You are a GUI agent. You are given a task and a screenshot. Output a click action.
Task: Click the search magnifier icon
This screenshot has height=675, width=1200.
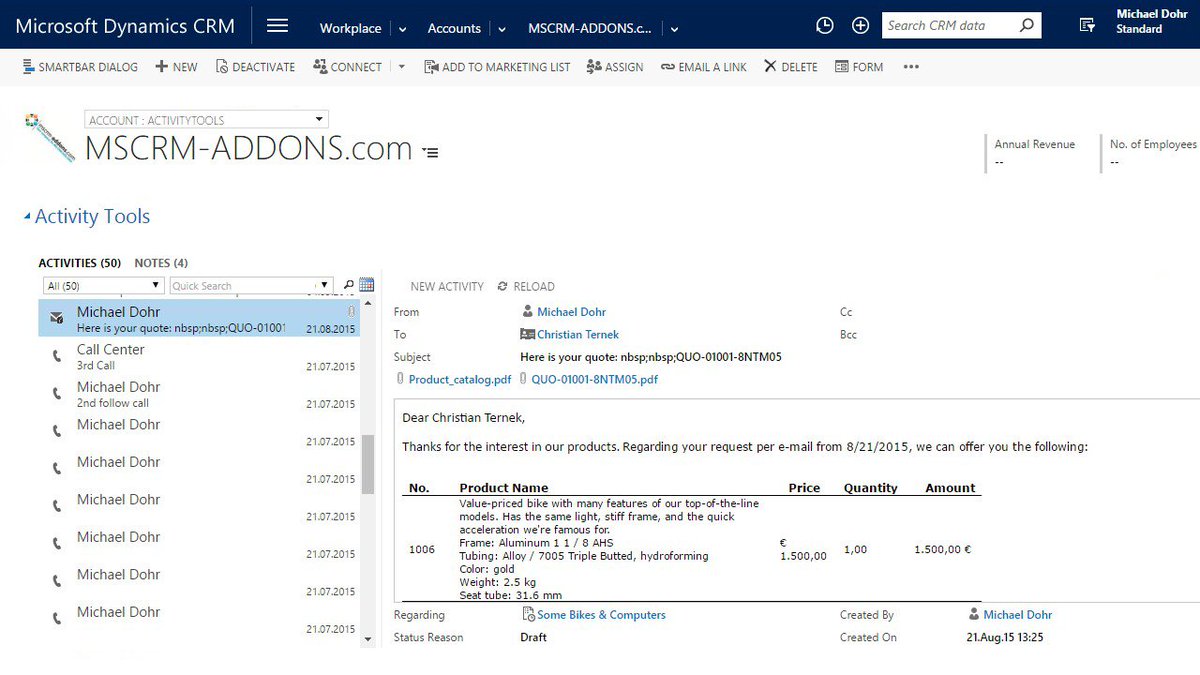point(1027,26)
